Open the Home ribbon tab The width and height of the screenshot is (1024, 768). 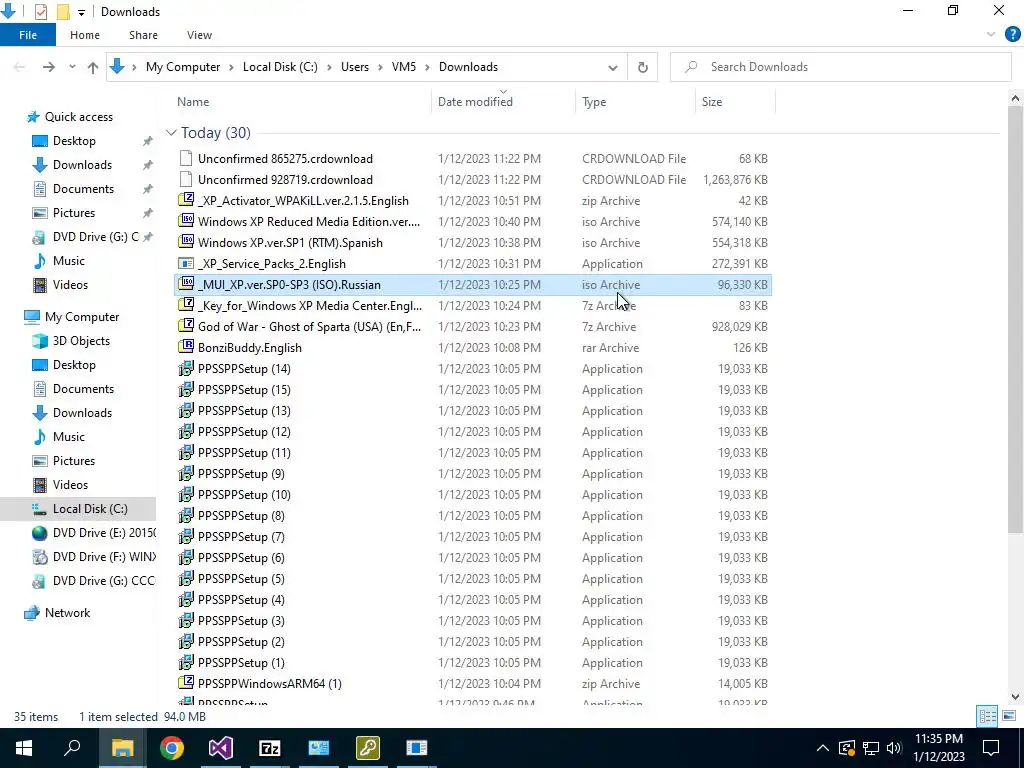85,35
